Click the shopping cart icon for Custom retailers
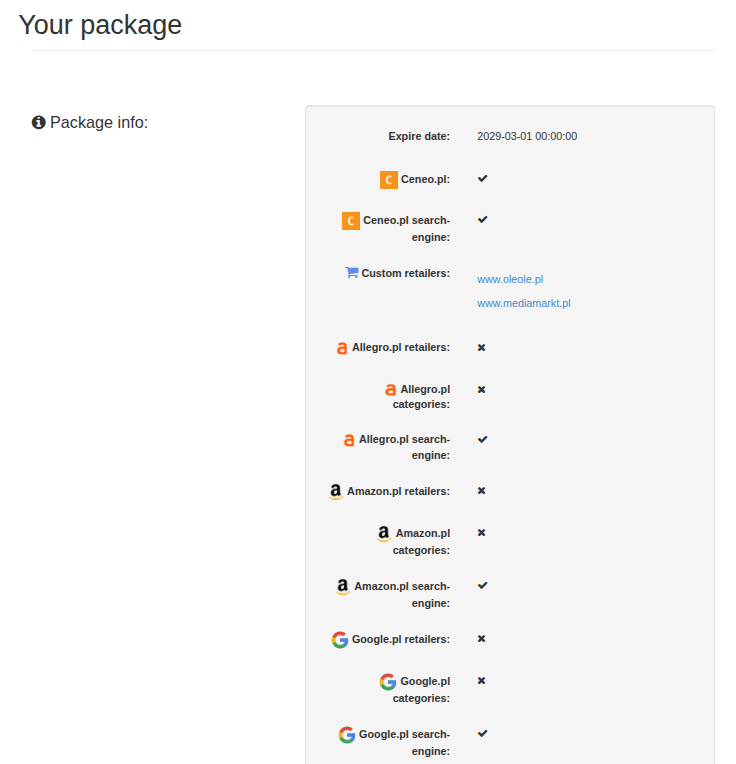Image resolution: width=736 pixels, height=764 pixels. 352,272
